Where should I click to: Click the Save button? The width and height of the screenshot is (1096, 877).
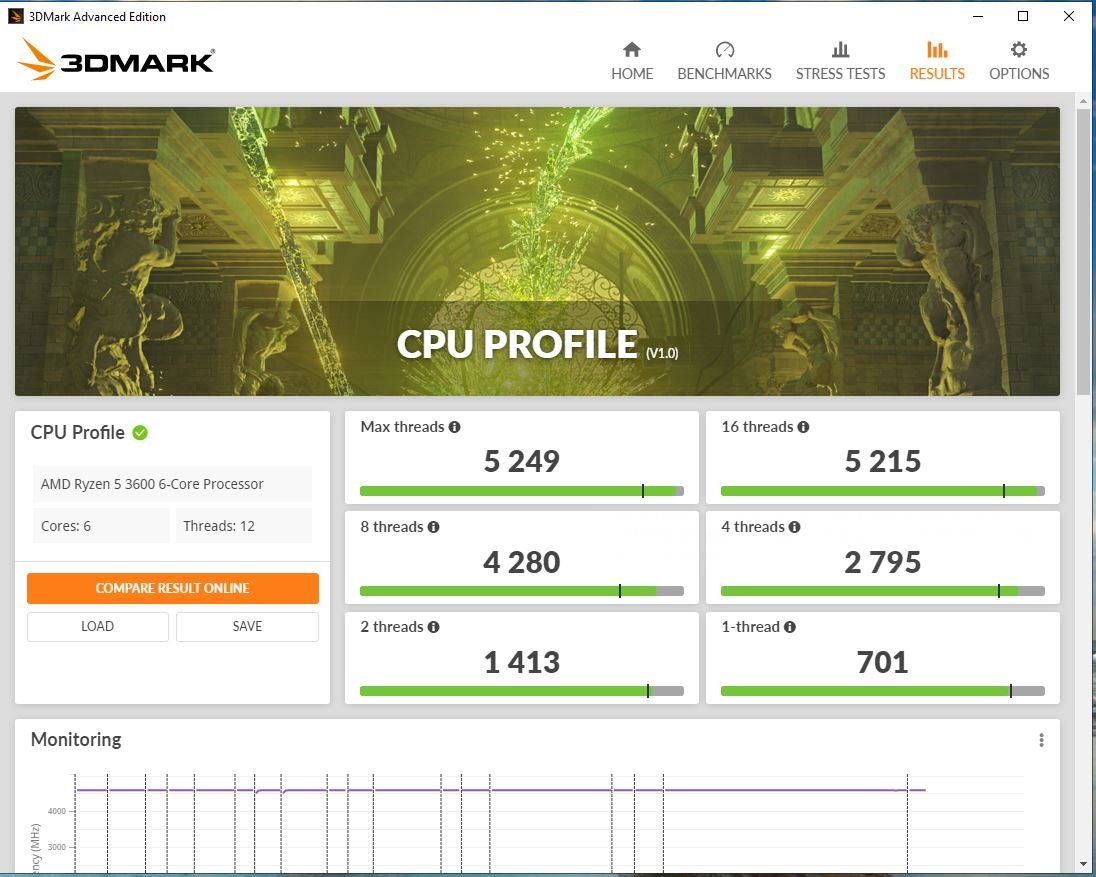pyautogui.click(x=247, y=626)
